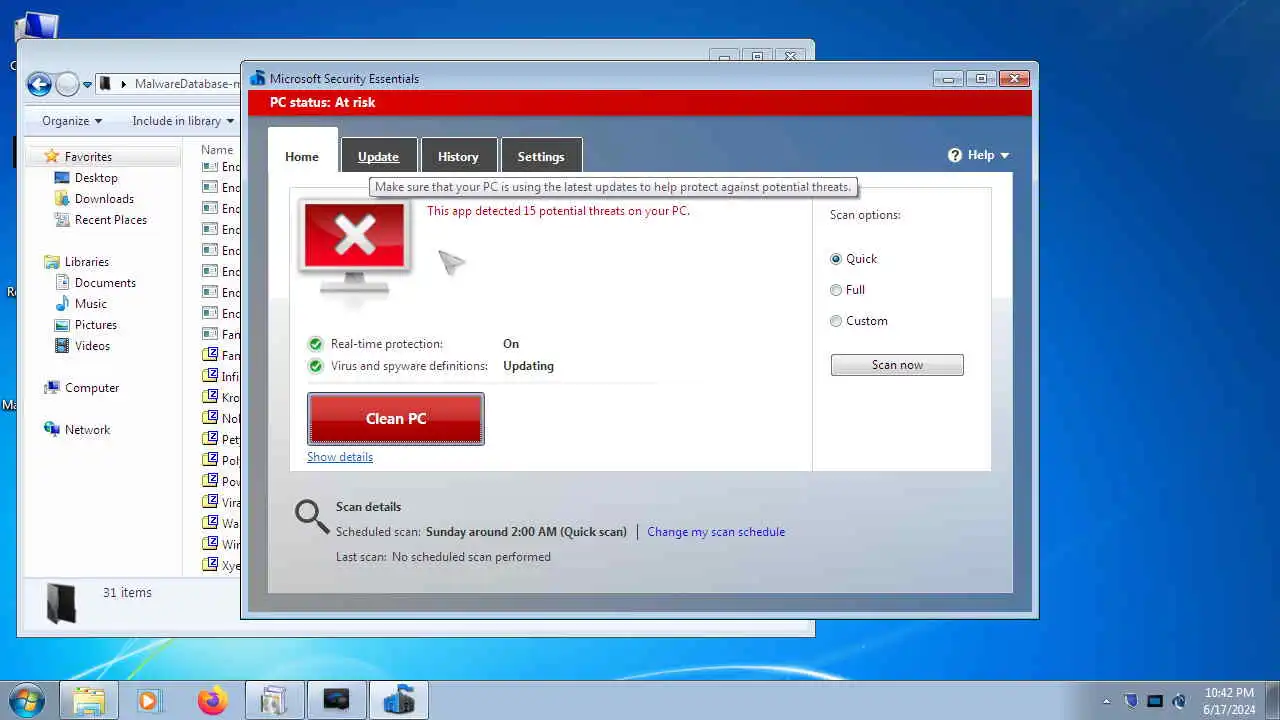Open the Help question mark icon
1280x720 pixels.
point(955,155)
